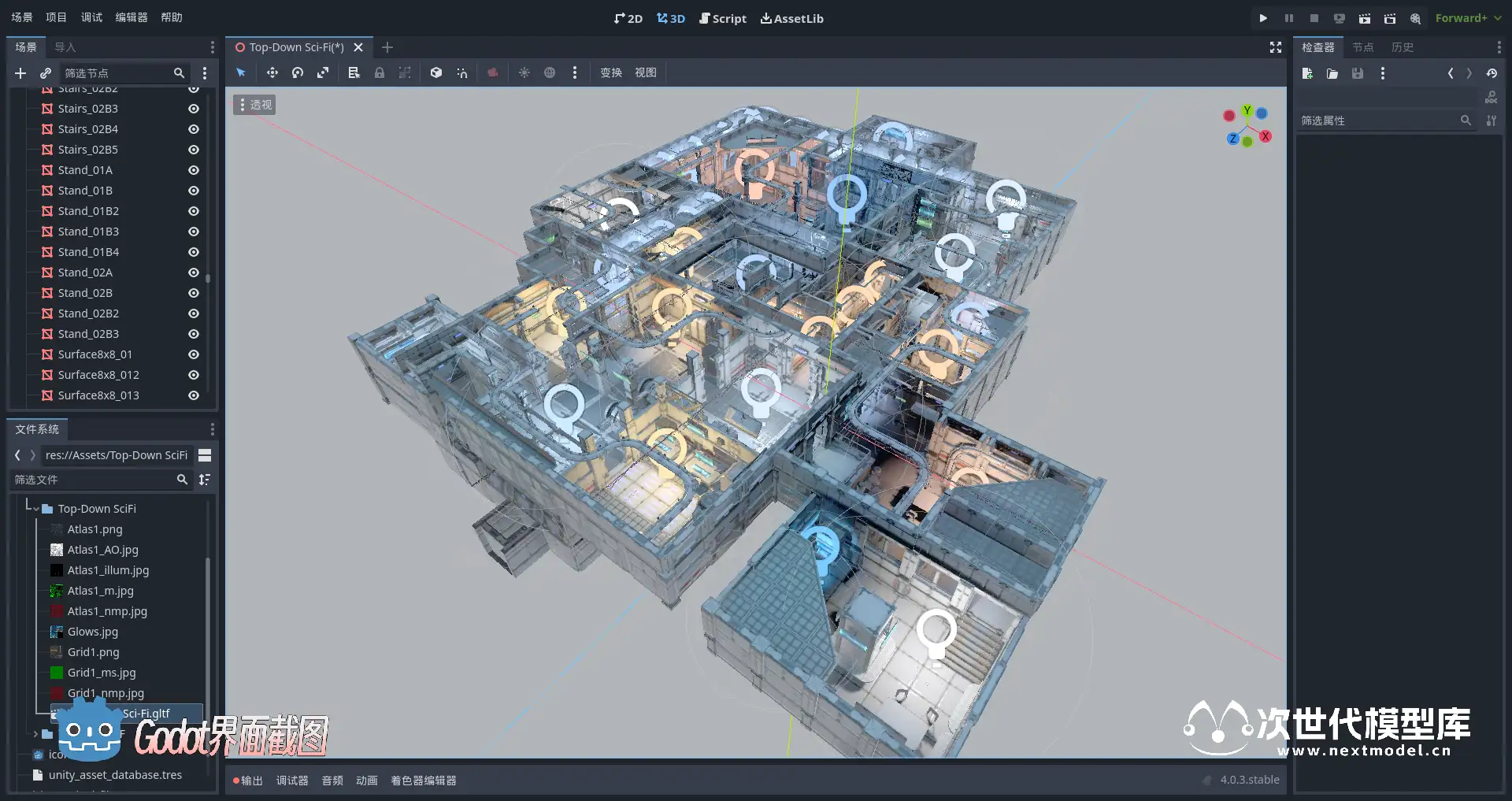
Task: Select the Move mode tool icon
Action: pyautogui.click(x=272, y=72)
